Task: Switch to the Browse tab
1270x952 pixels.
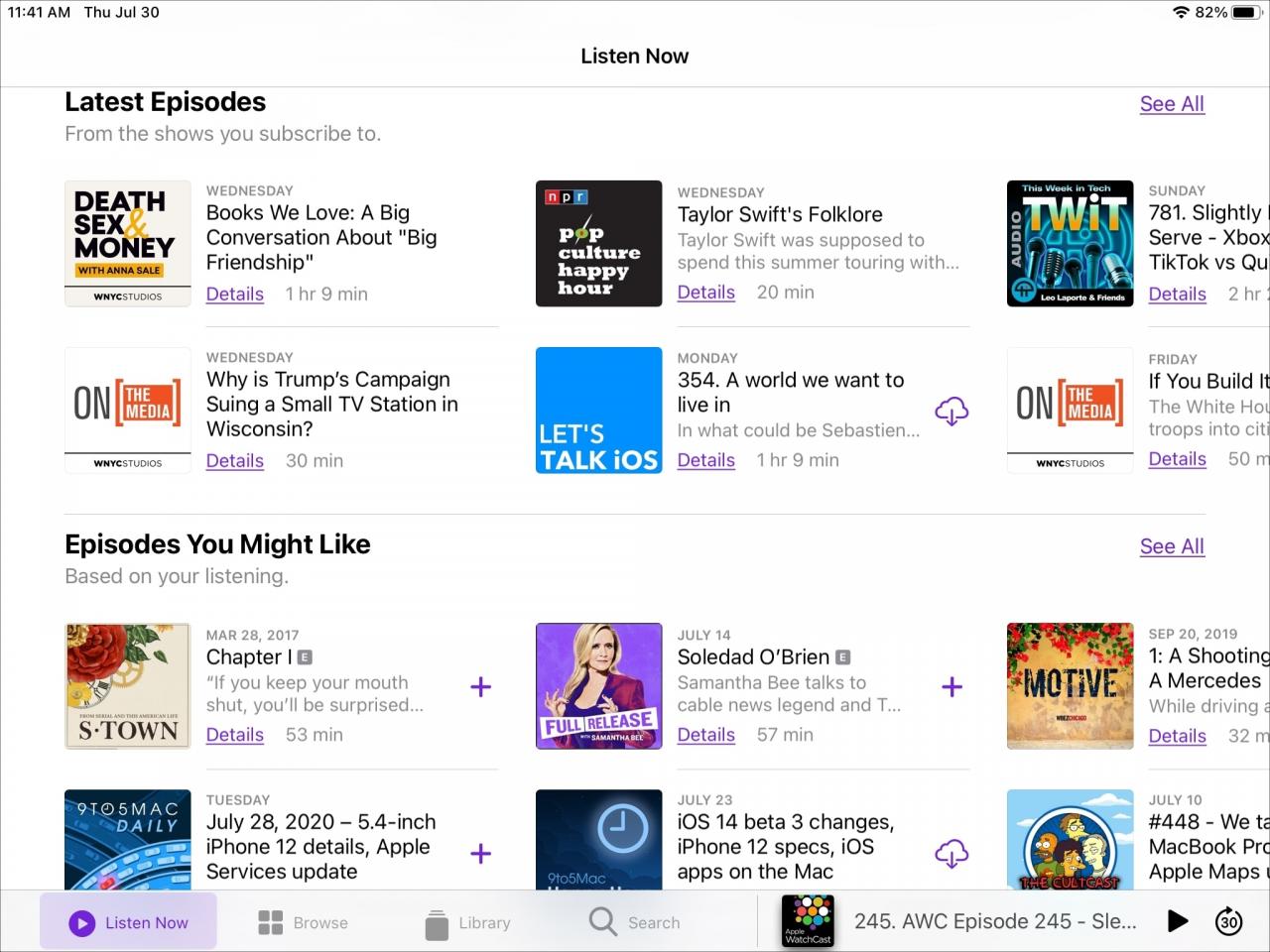Action: pos(303,922)
